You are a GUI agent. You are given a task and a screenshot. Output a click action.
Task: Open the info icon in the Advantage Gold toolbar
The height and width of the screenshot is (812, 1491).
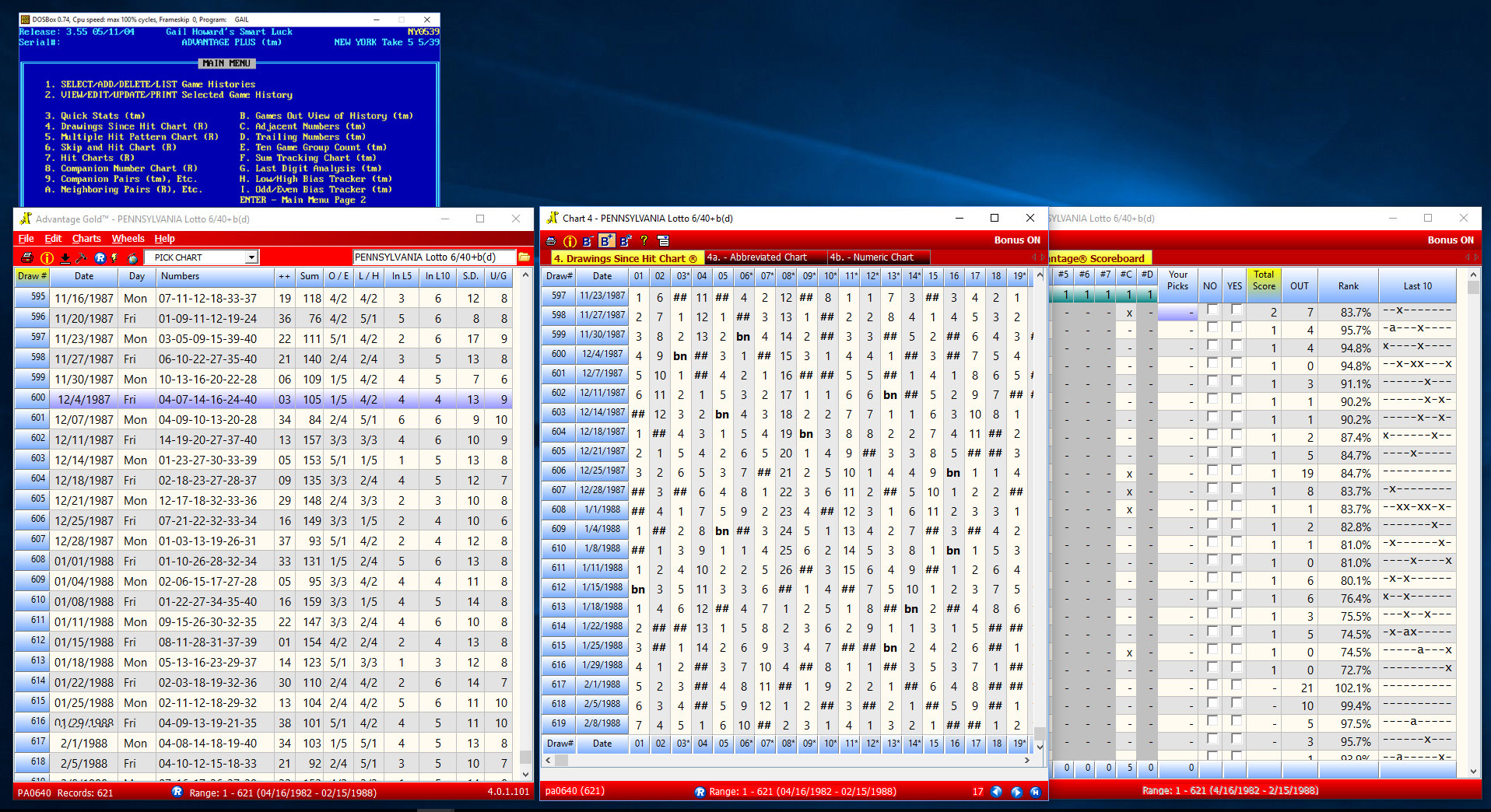(47, 257)
